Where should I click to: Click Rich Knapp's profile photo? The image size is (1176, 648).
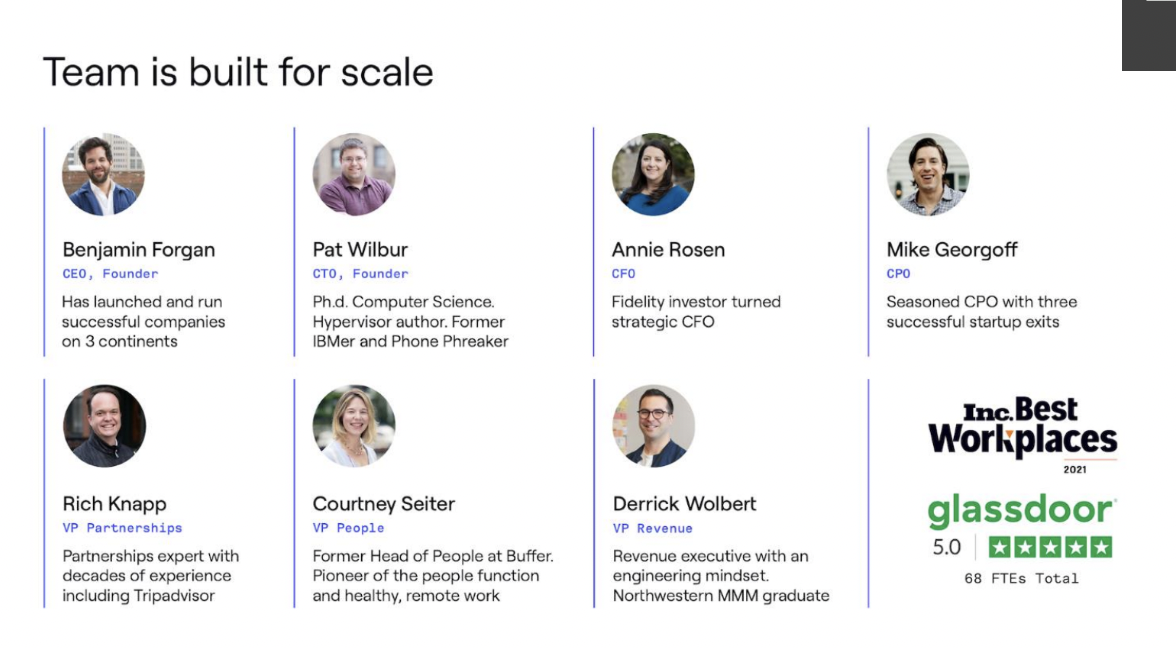pyautogui.click(x=104, y=426)
